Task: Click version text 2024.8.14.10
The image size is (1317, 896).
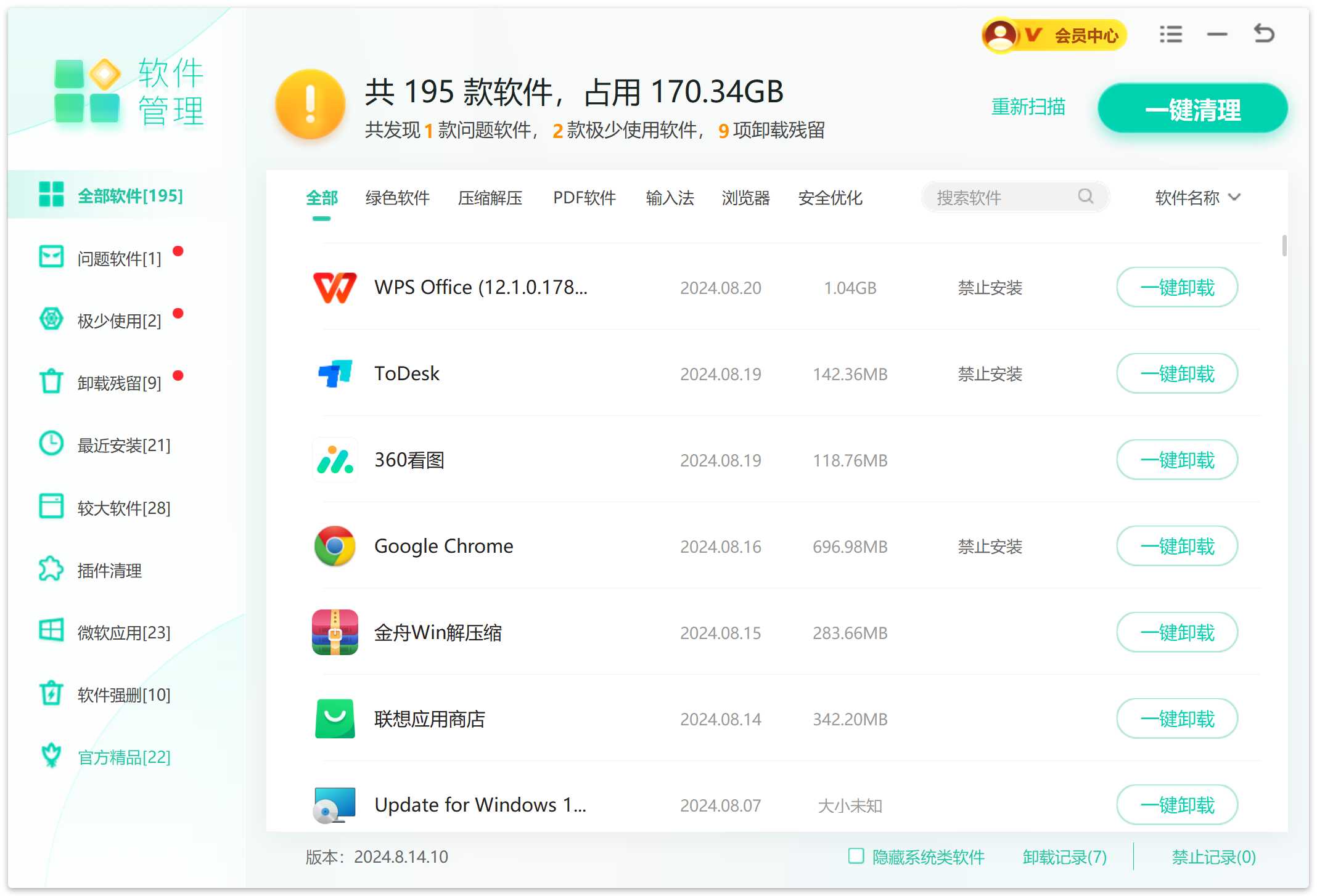Action: (401, 857)
